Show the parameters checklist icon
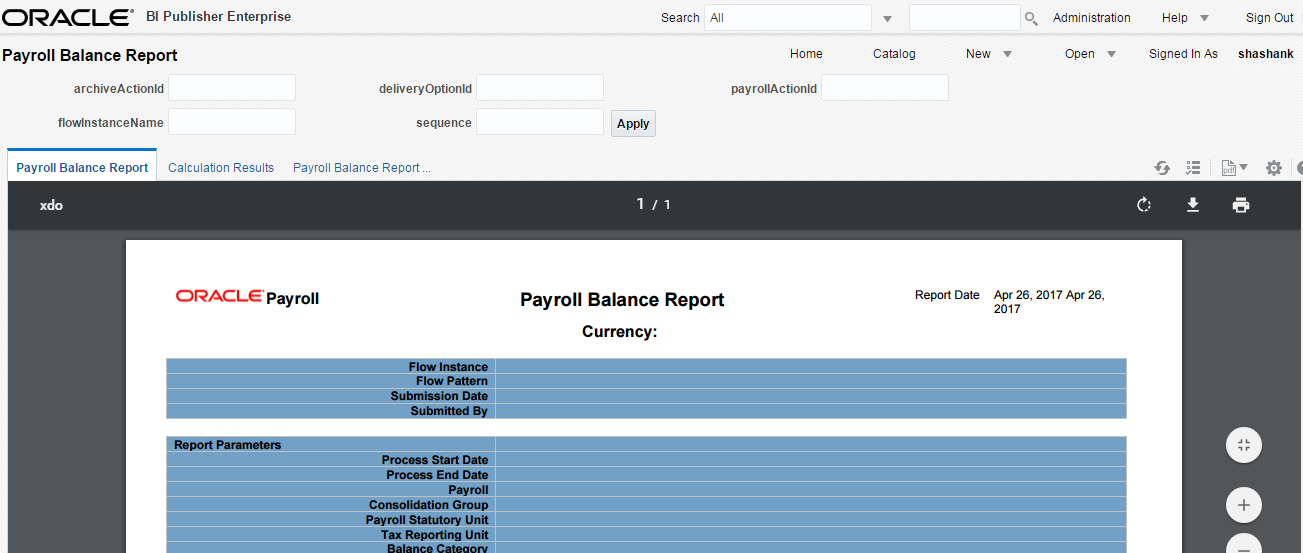The width and height of the screenshot is (1303, 553). 1193,168
